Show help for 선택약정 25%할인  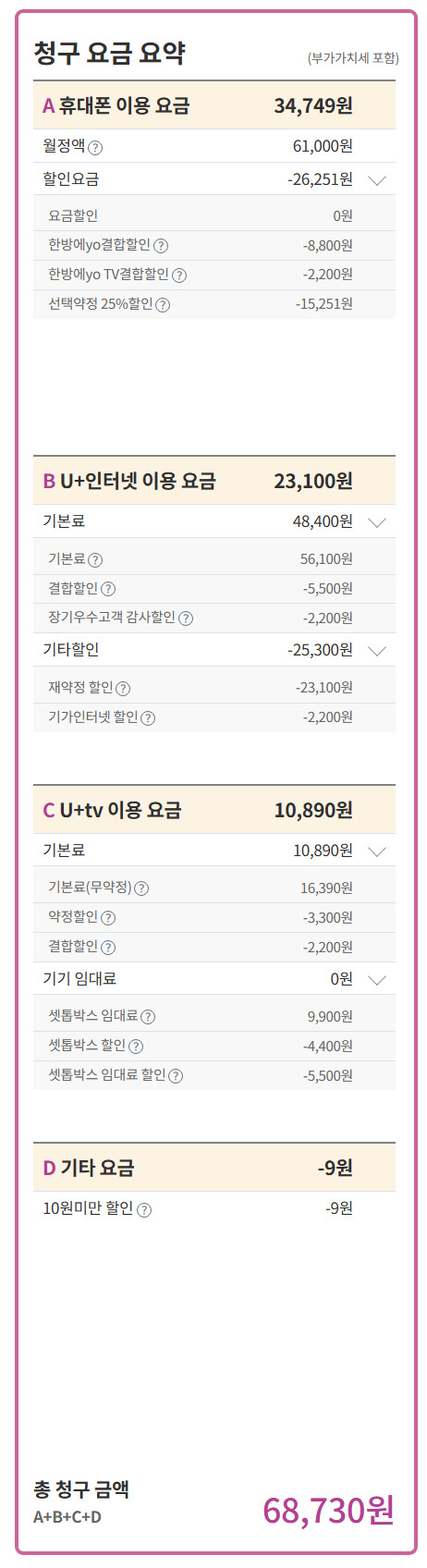point(163,305)
